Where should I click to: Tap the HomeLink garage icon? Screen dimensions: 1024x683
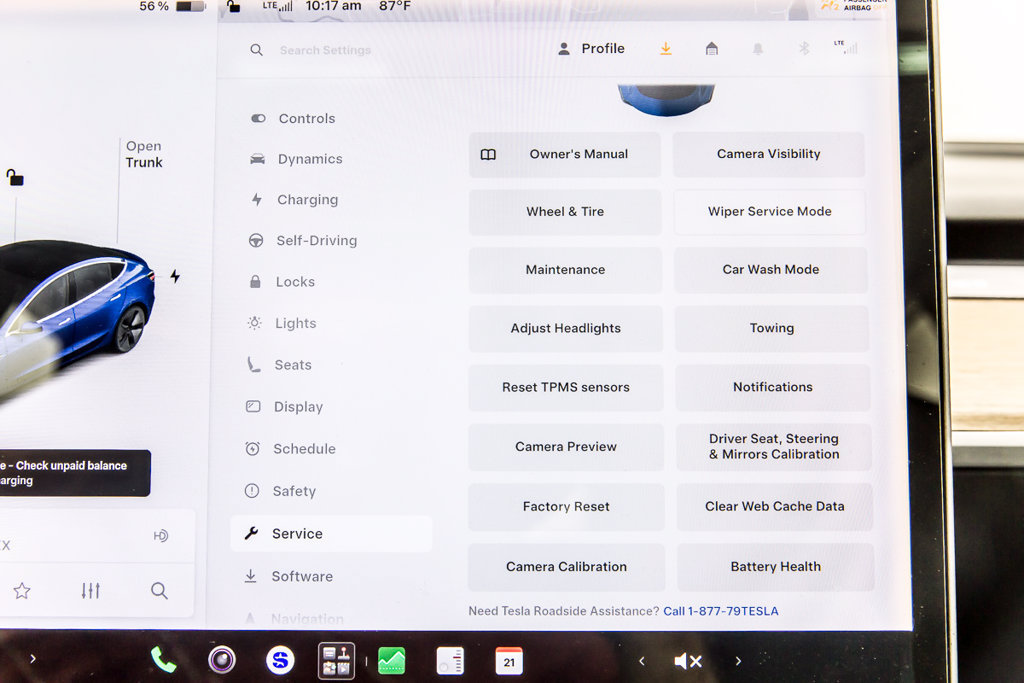[x=712, y=48]
